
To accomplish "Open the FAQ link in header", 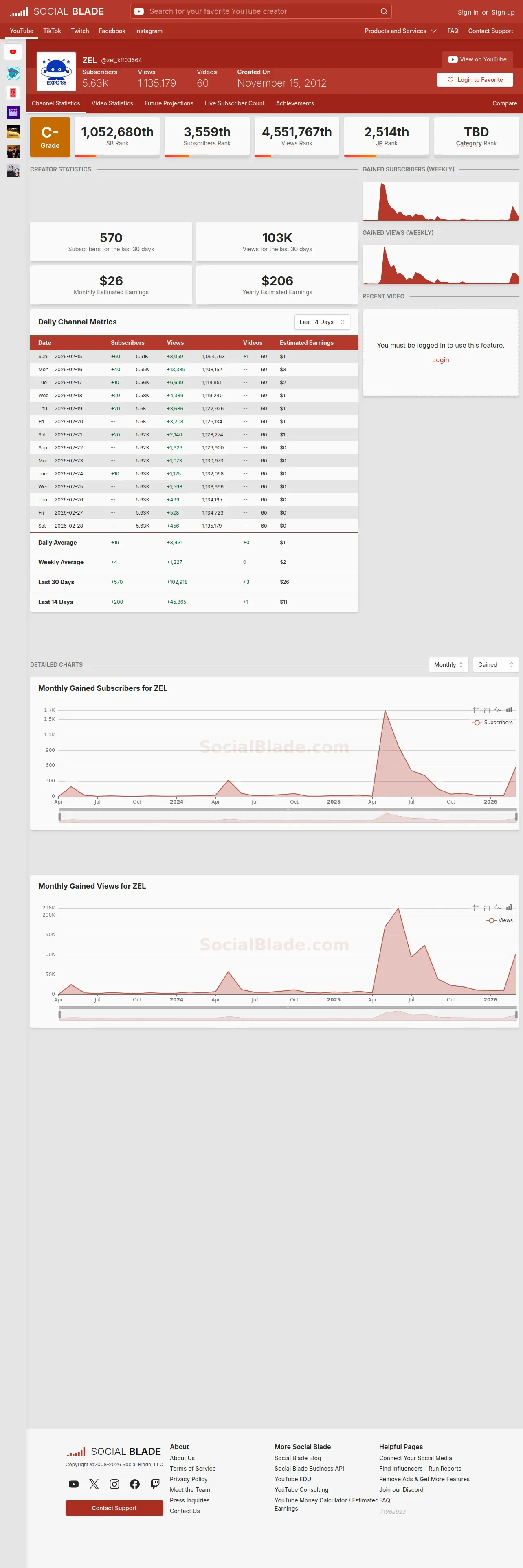I will pyautogui.click(x=453, y=31).
